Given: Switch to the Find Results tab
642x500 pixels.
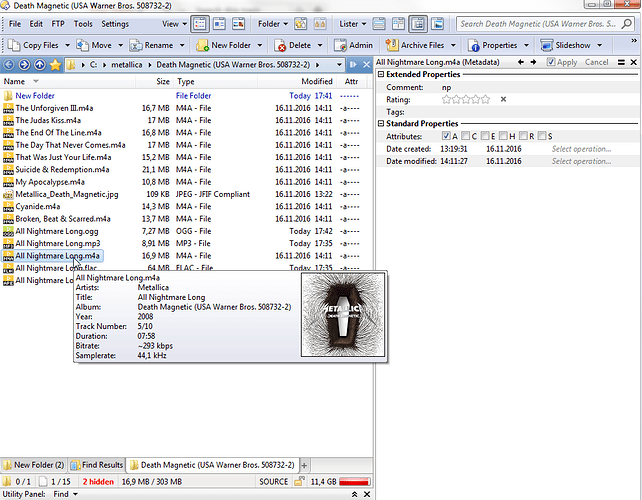Looking at the screenshot, I should pyautogui.click(x=97, y=465).
